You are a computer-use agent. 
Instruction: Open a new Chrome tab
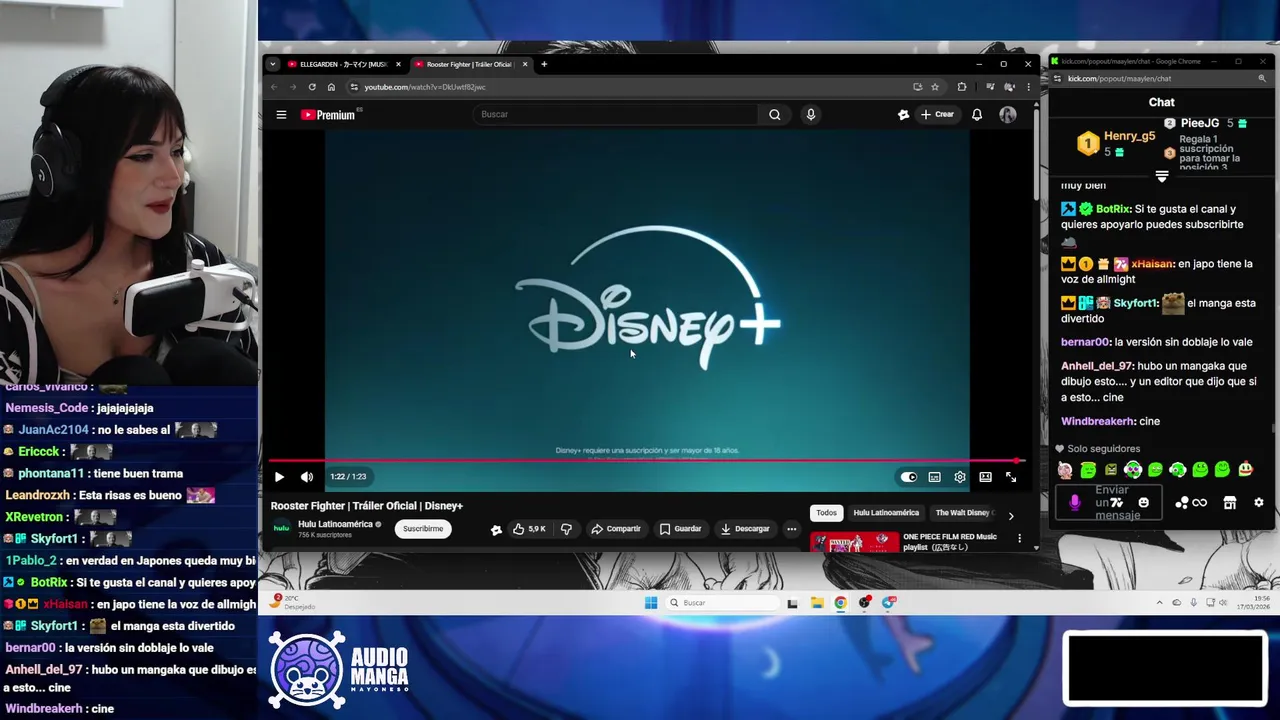[x=544, y=64]
